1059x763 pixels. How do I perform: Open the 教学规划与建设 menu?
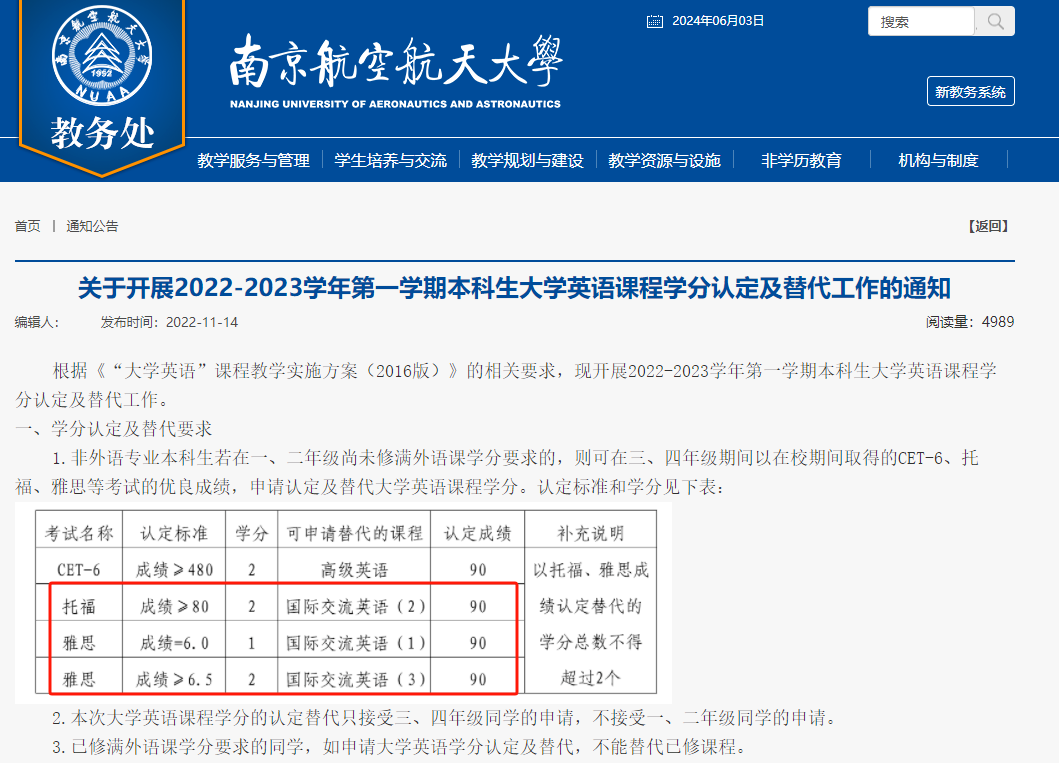click(x=527, y=161)
